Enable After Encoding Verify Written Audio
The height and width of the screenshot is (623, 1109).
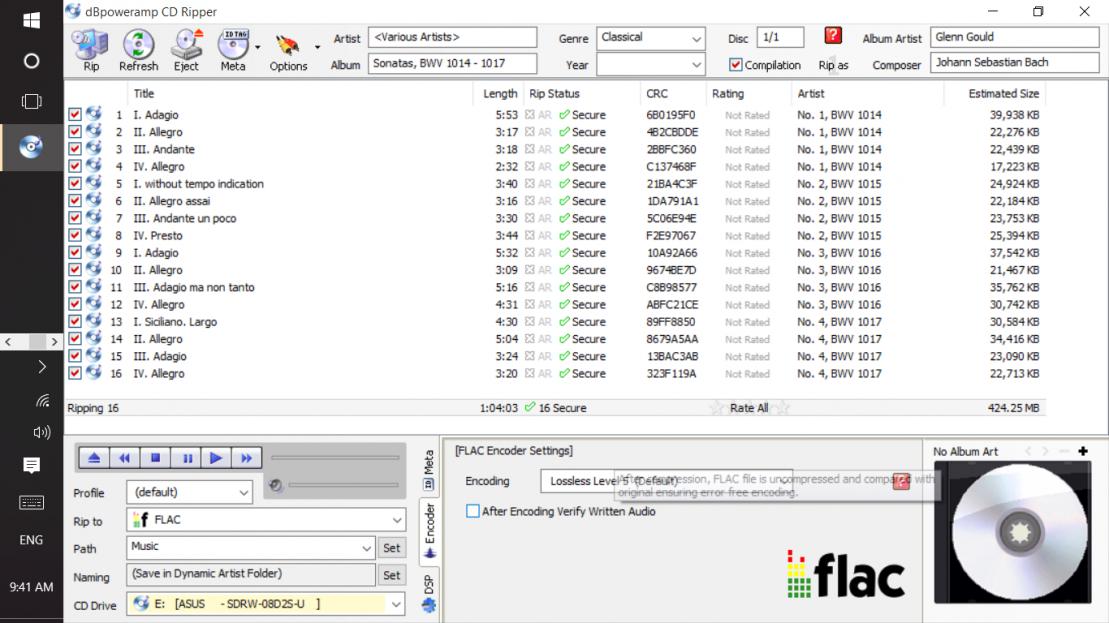[x=473, y=511]
